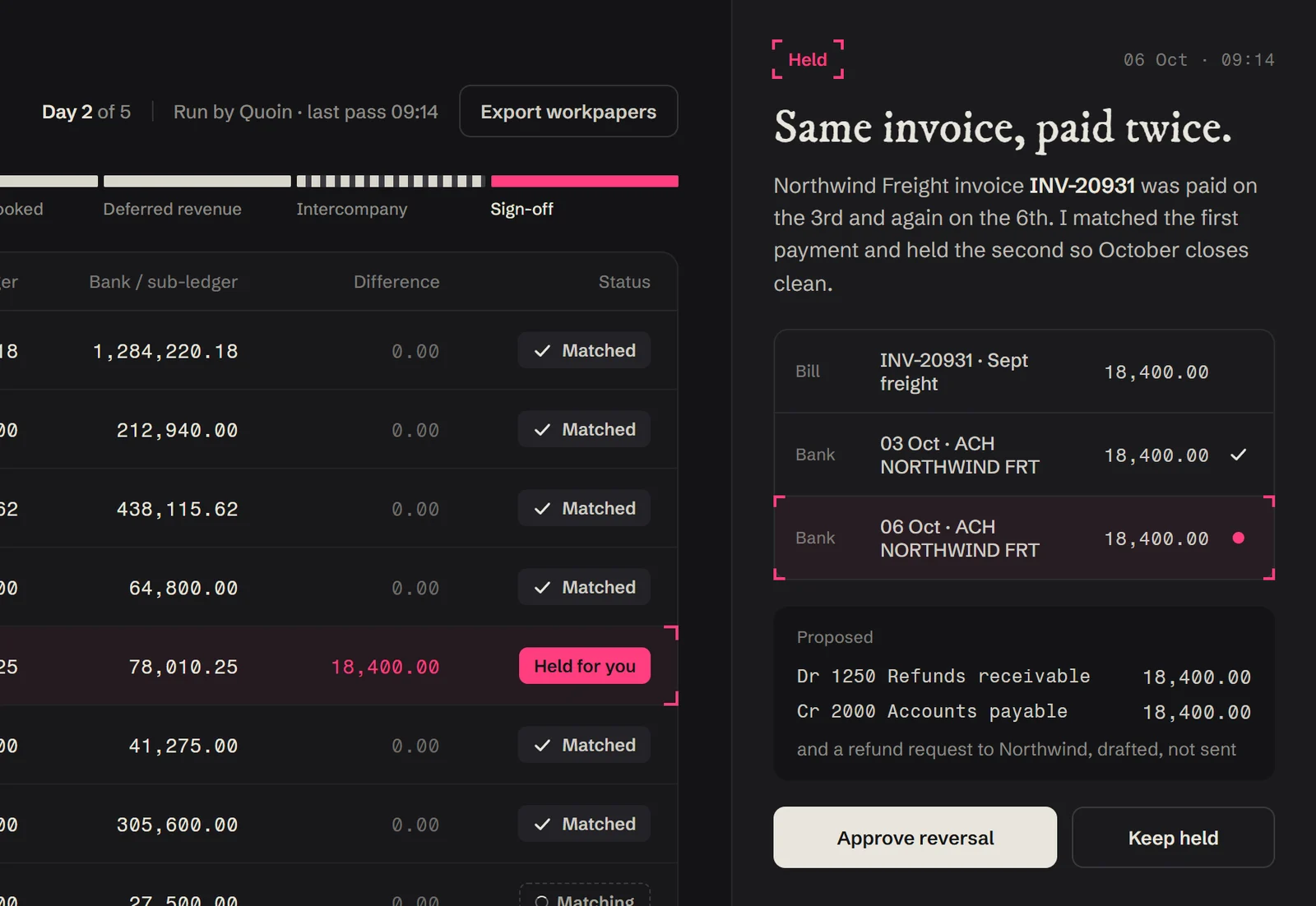Select the Intercompany step
1316x906 pixels.
352,209
